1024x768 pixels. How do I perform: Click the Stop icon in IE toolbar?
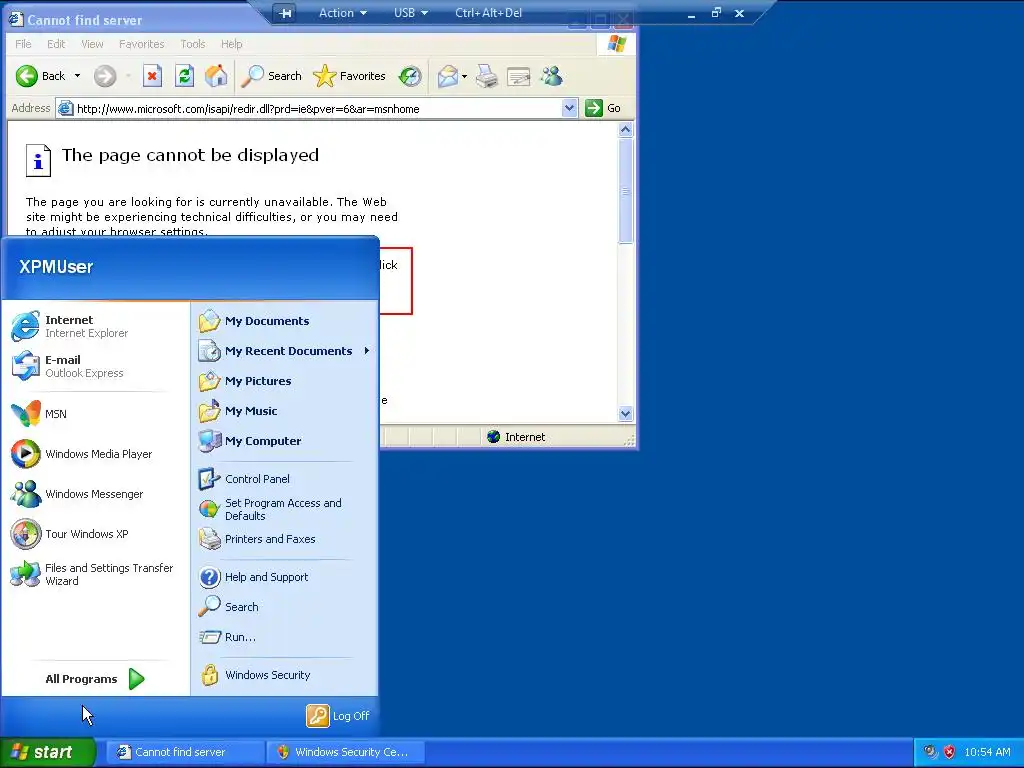tap(152, 76)
